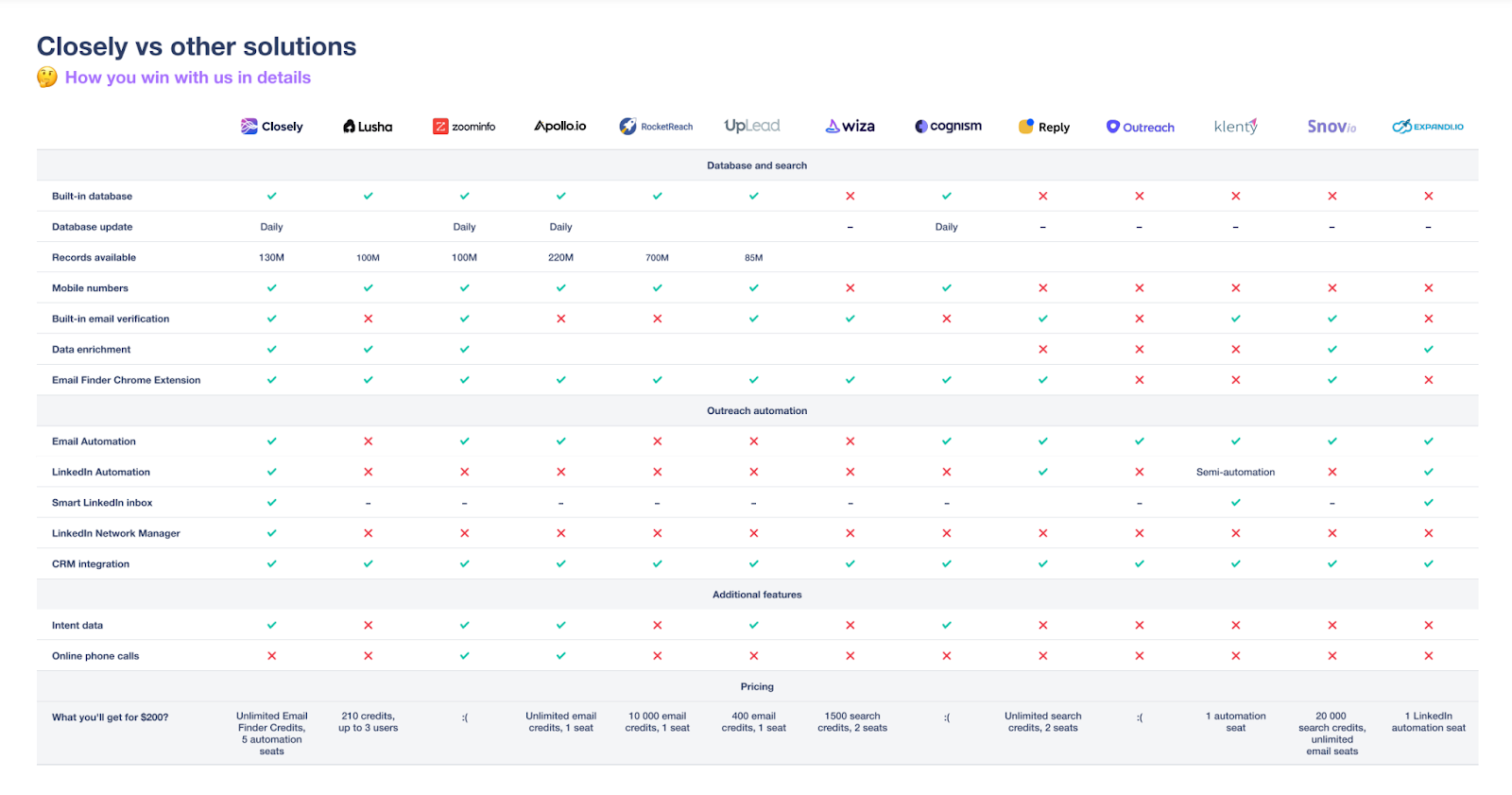Click the klenty logo
The height and width of the screenshot is (795, 1512).
click(1236, 127)
